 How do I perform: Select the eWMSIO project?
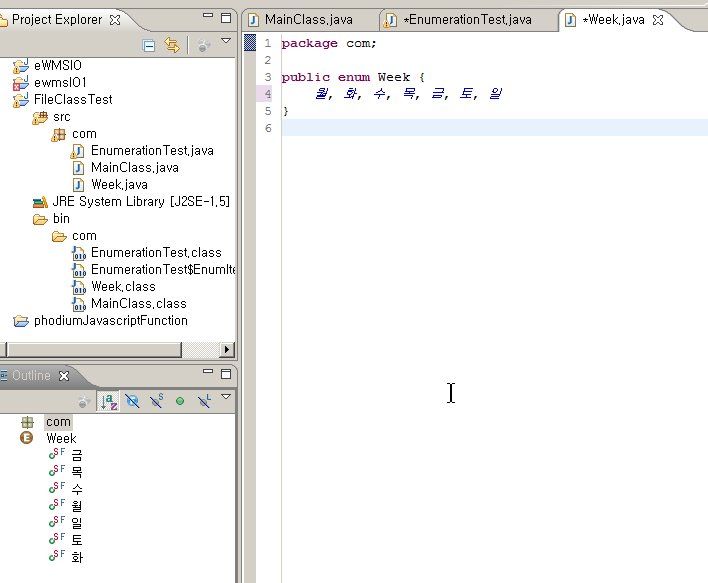click(58, 65)
